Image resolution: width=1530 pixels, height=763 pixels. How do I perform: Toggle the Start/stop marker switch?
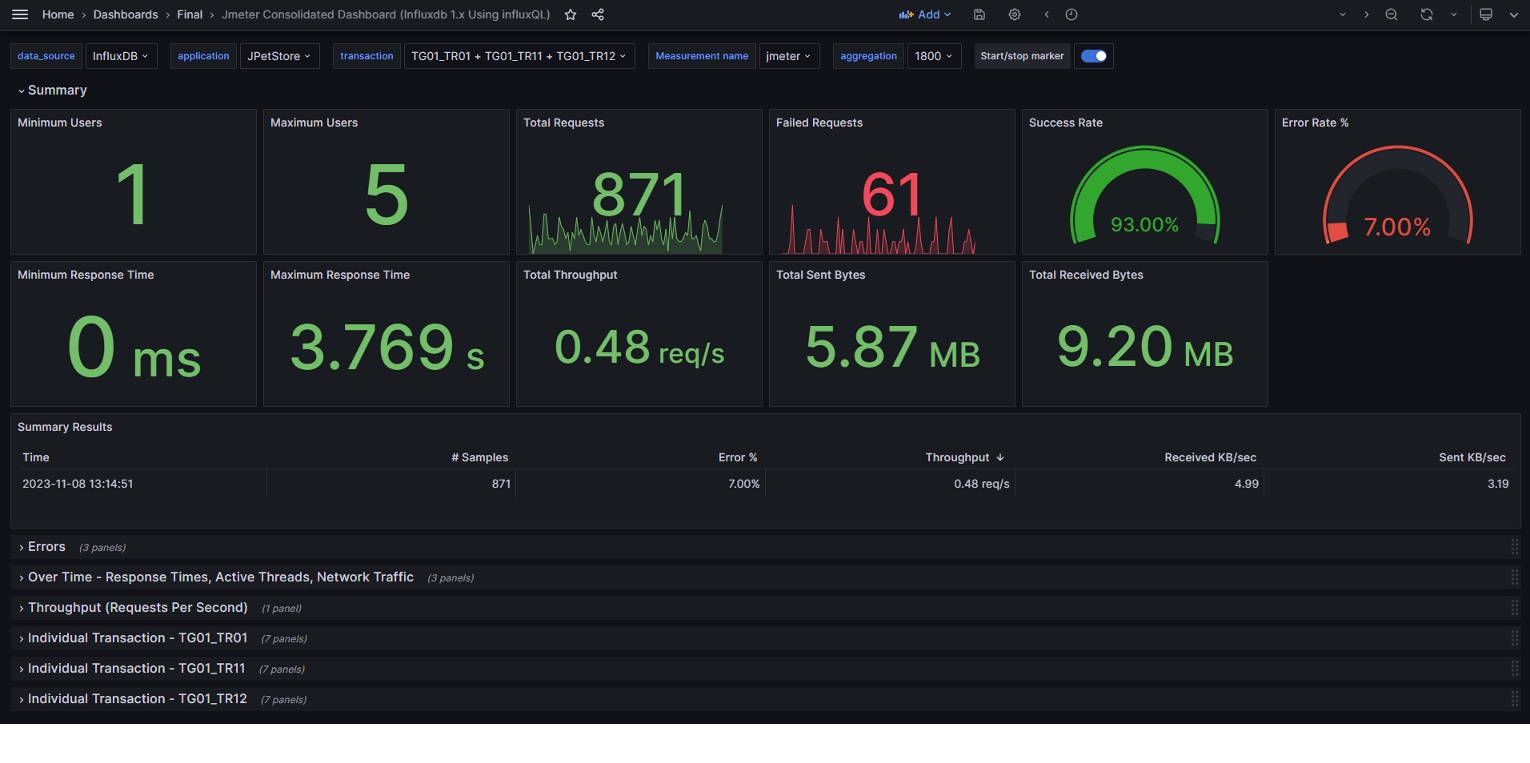(1093, 56)
